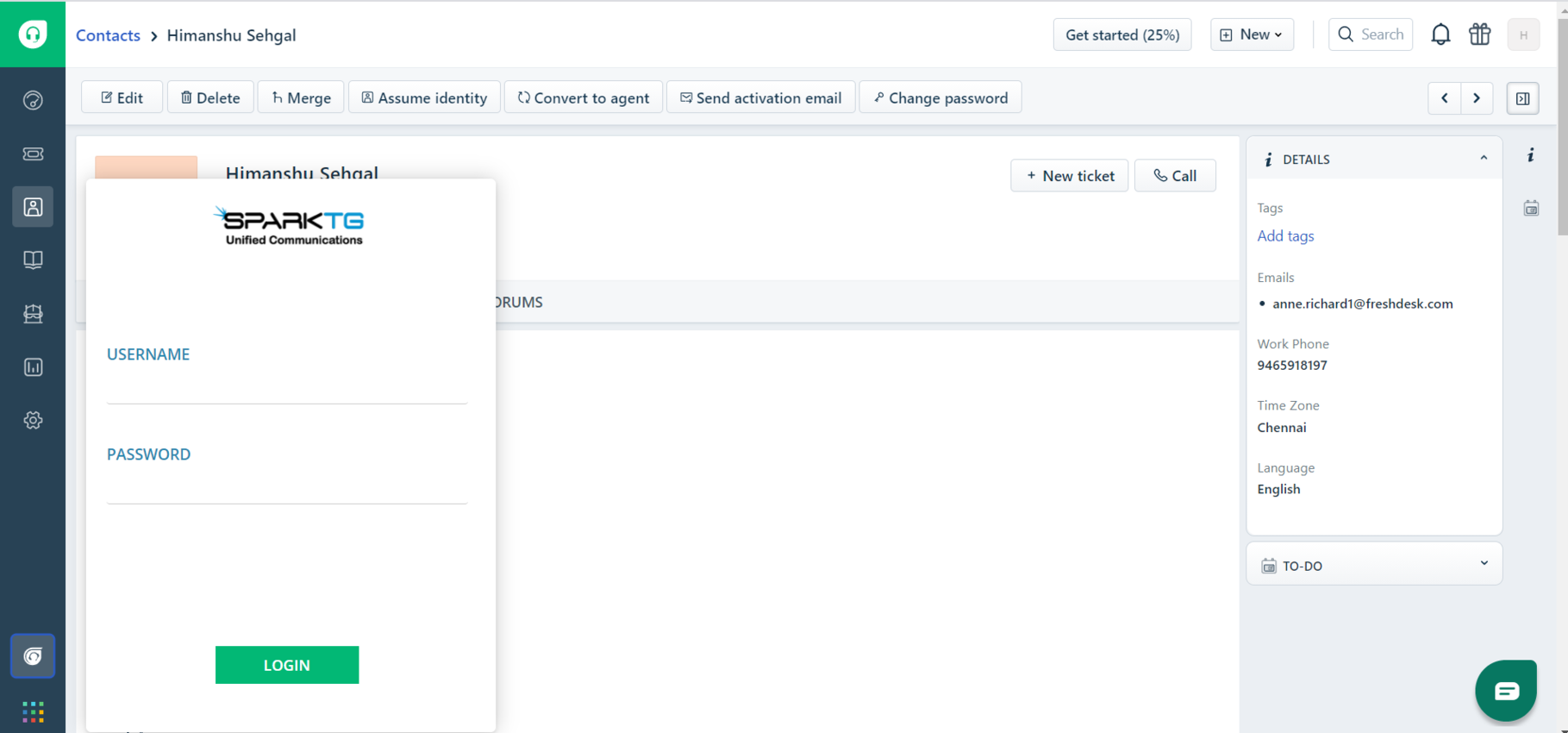The height and width of the screenshot is (733, 1568).
Task: Click the Delete button
Action: click(210, 97)
